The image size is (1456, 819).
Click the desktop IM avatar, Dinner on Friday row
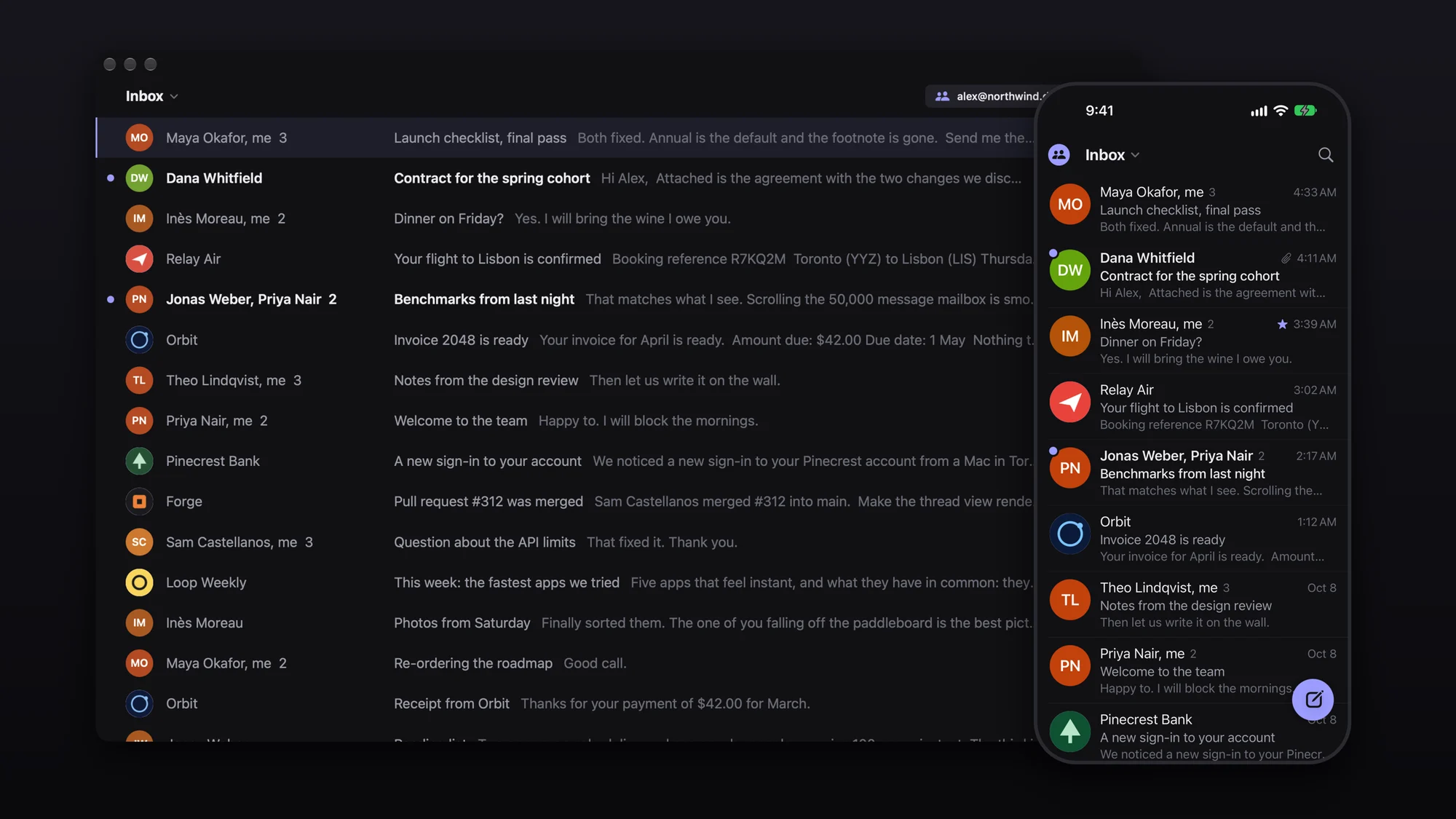coord(139,218)
